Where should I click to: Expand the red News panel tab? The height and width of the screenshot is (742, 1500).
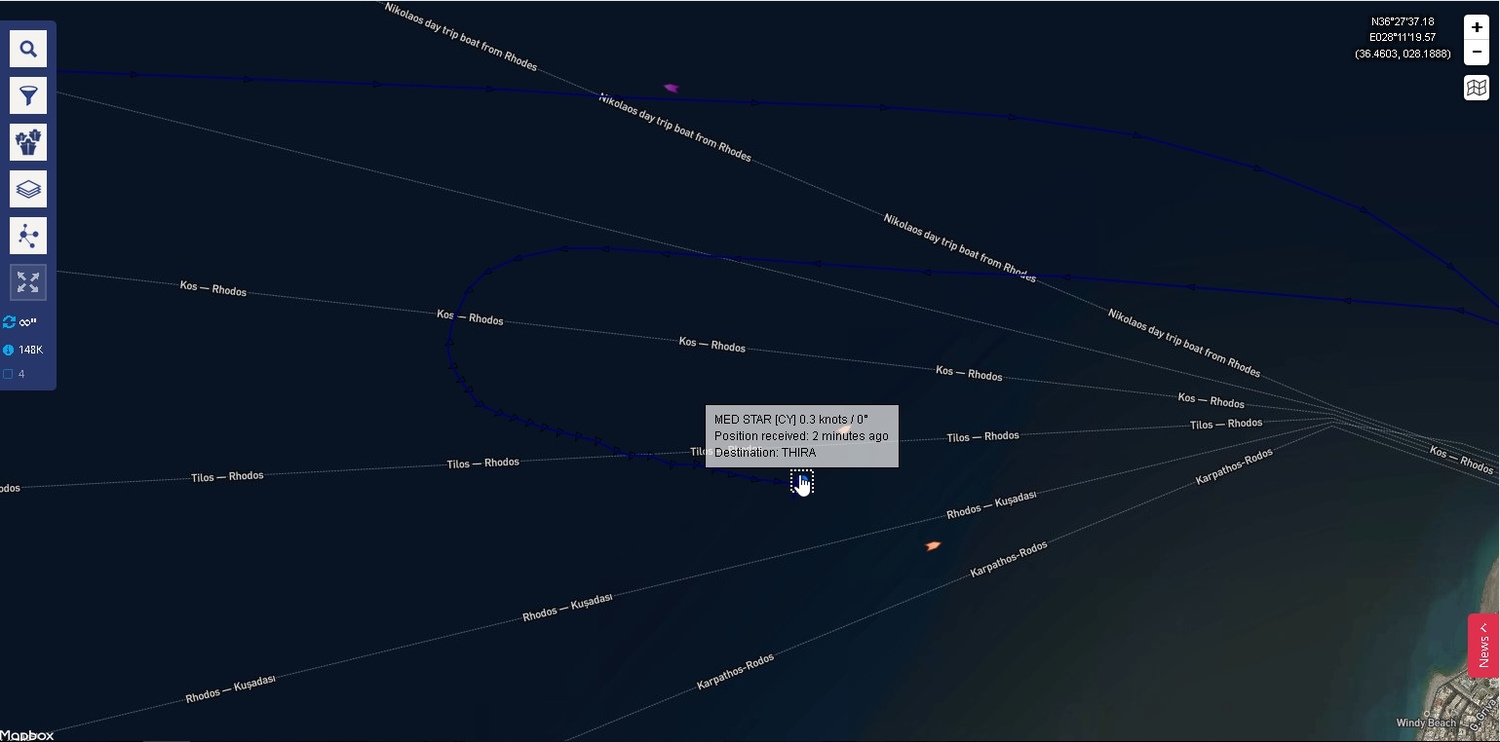point(1483,645)
